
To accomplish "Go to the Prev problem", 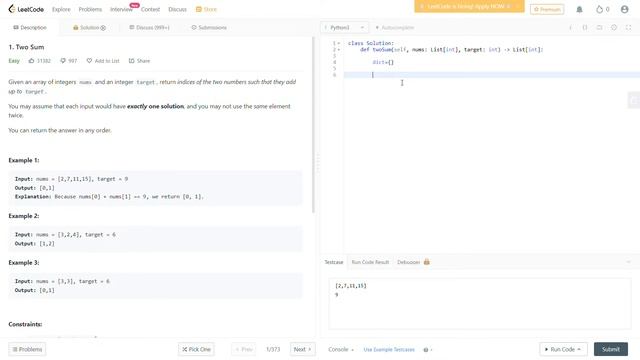I will pyautogui.click(x=244, y=349).
